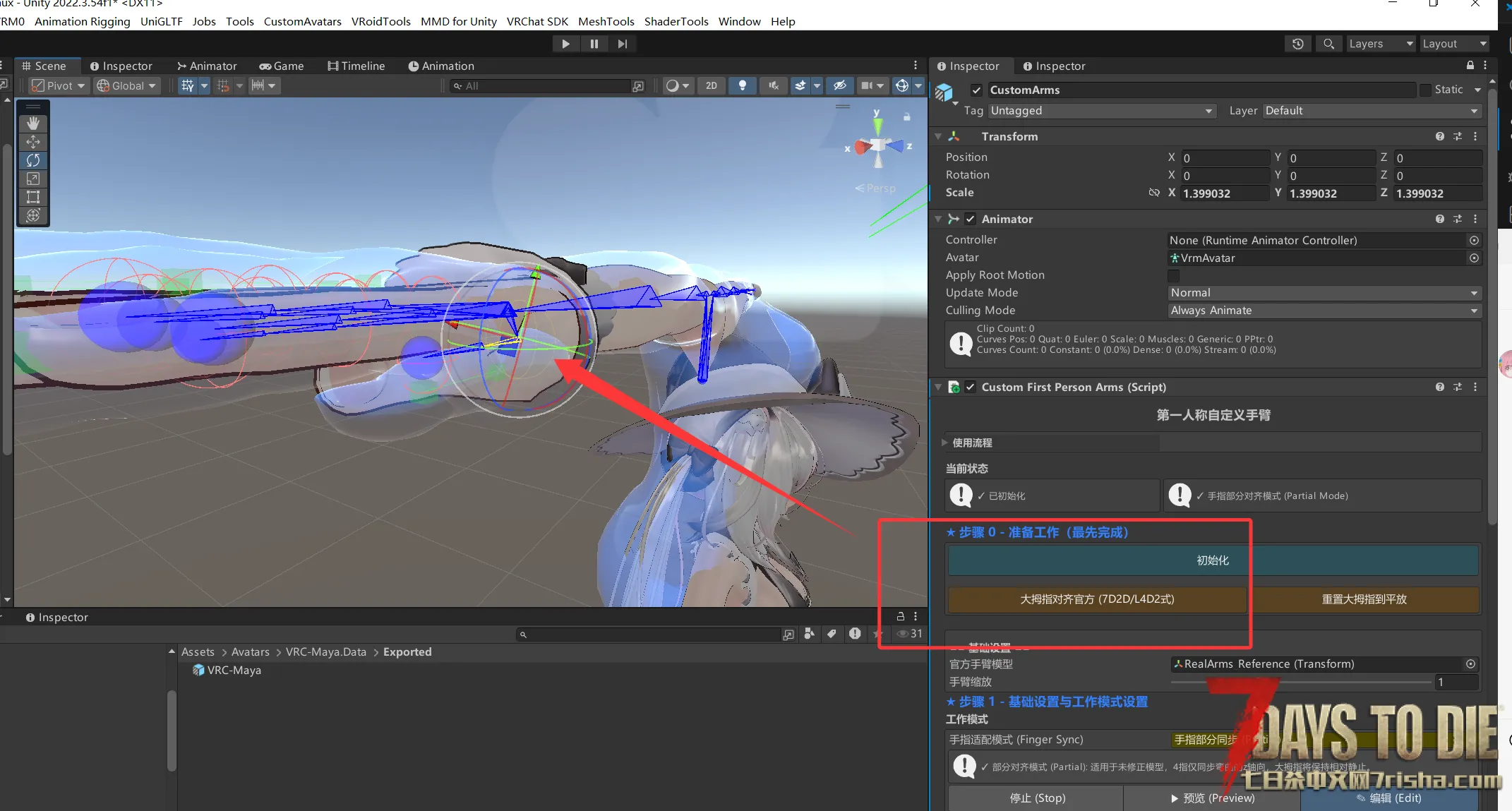This screenshot has width=1512, height=811.
Task: Toggle 2D view mode
Action: (712, 85)
